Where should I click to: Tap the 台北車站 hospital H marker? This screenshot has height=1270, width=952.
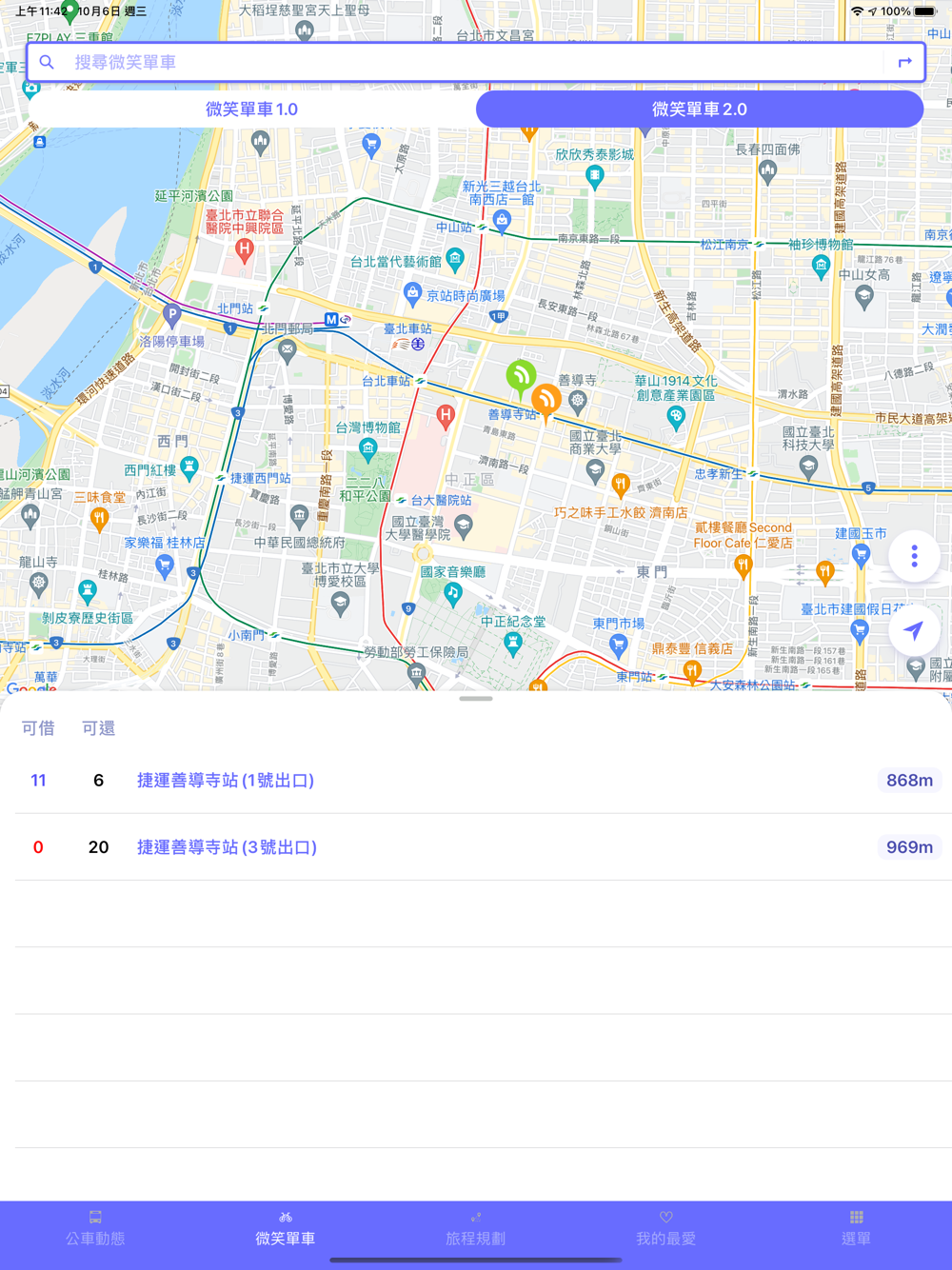[445, 415]
